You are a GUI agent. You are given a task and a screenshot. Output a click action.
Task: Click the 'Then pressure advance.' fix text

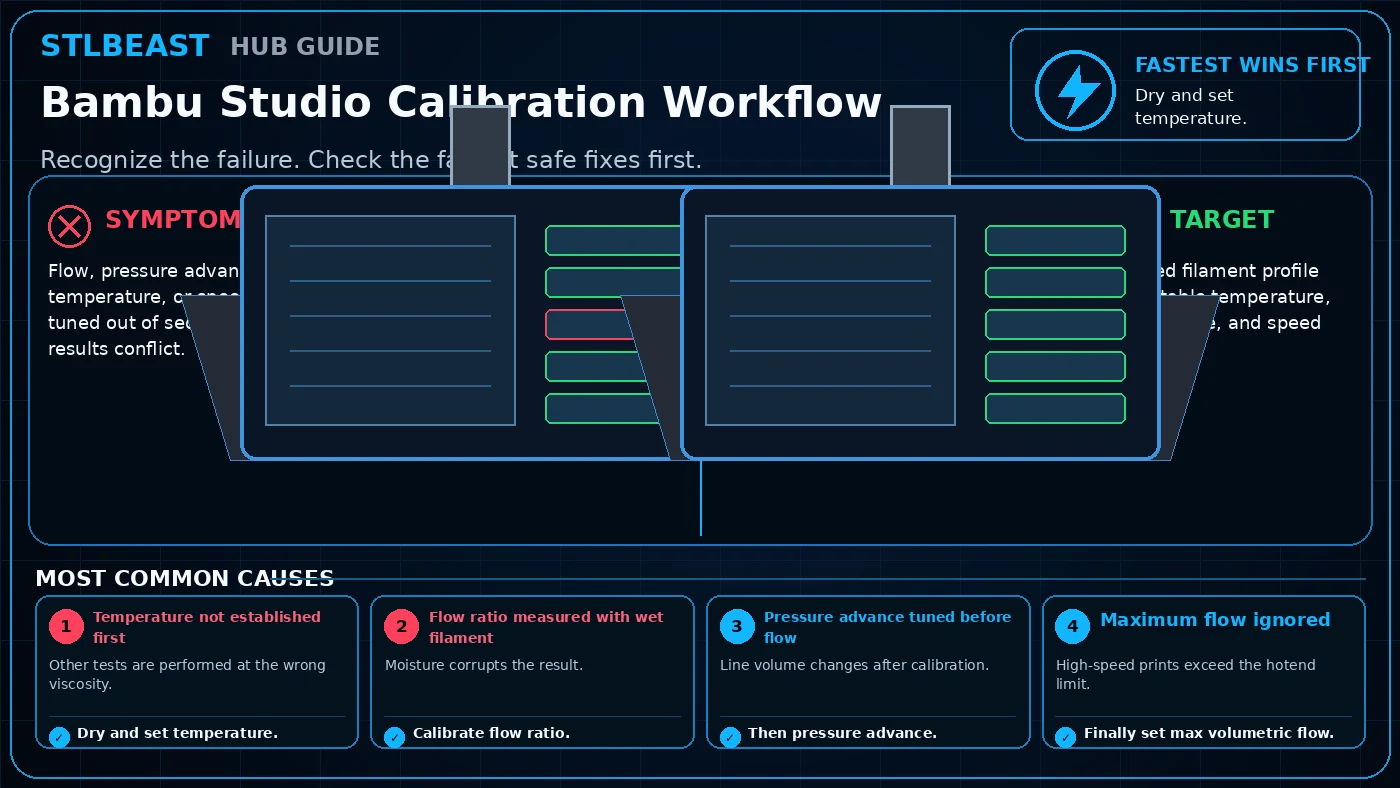pyautogui.click(x=842, y=733)
